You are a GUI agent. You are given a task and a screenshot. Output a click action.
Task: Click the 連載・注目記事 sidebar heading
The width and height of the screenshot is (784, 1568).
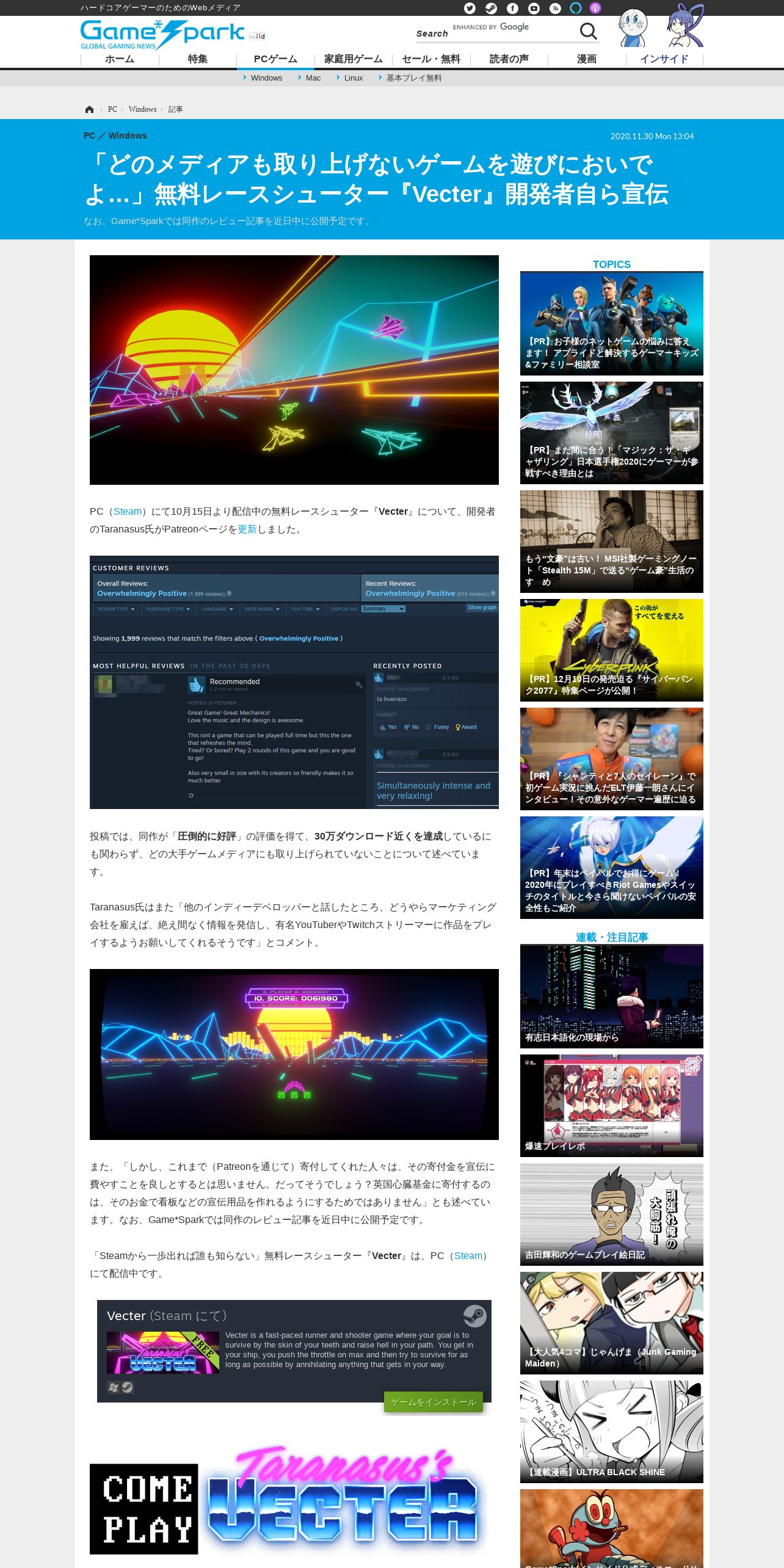[x=612, y=937]
